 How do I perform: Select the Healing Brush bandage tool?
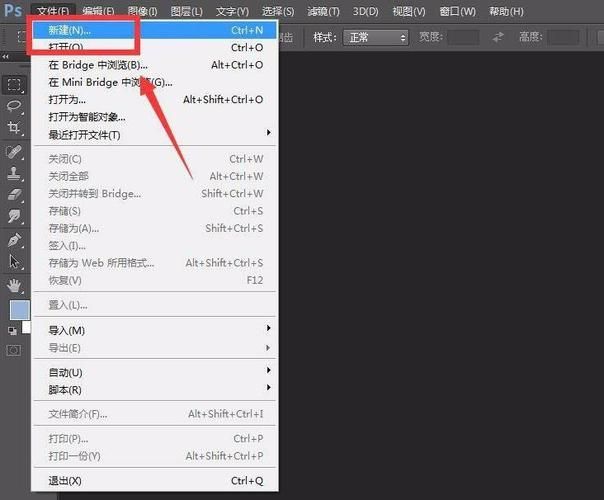tap(14, 152)
